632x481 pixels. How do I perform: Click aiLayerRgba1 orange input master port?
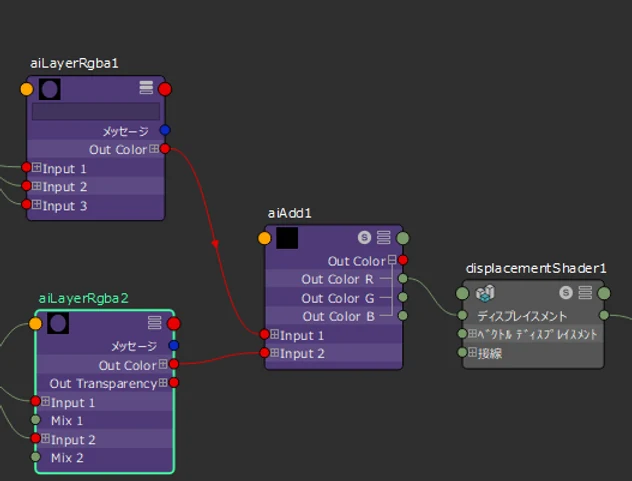(x=27, y=89)
